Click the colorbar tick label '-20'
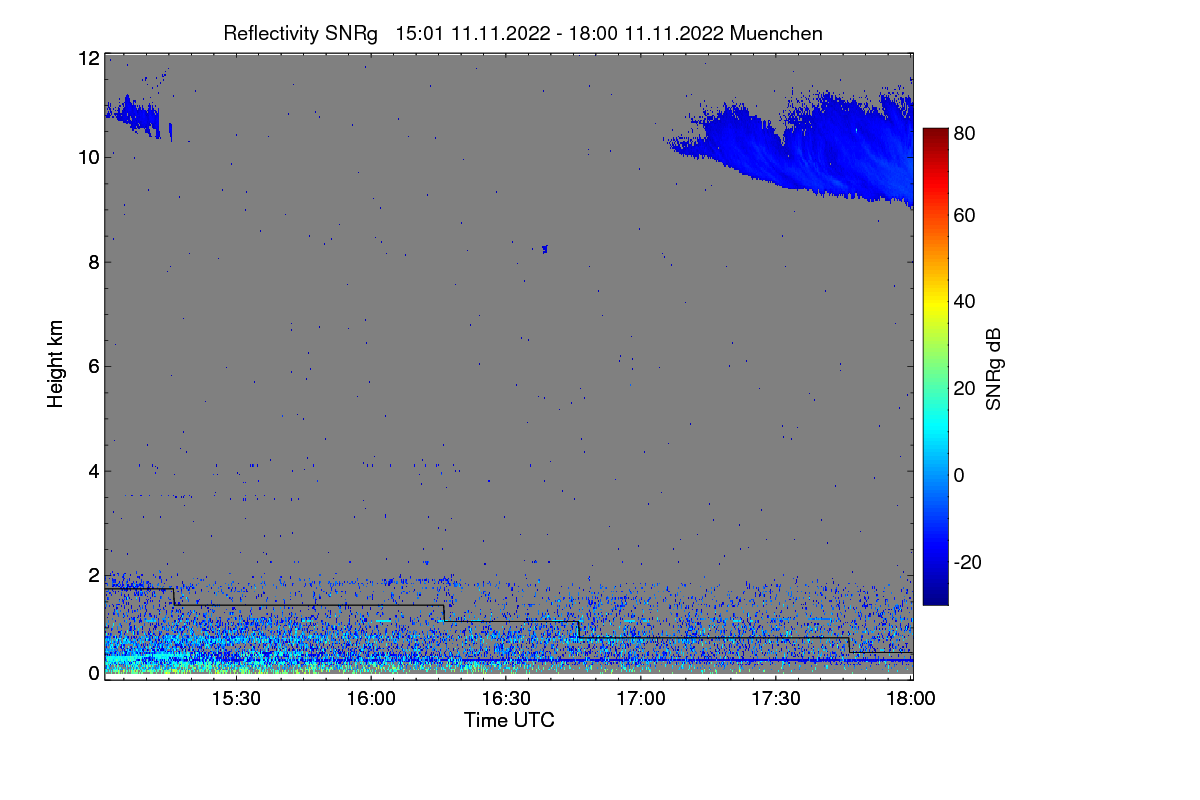1200x800 pixels. pyautogui.click(x=967, y=563)
